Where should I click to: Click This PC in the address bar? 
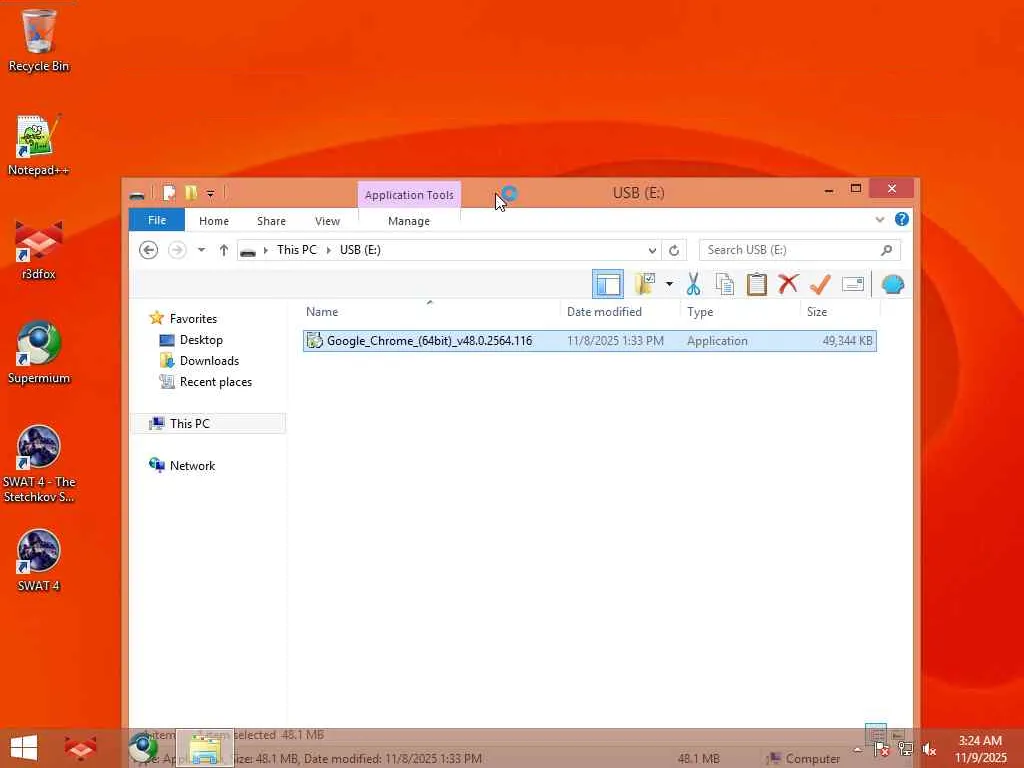coord(296,250)
